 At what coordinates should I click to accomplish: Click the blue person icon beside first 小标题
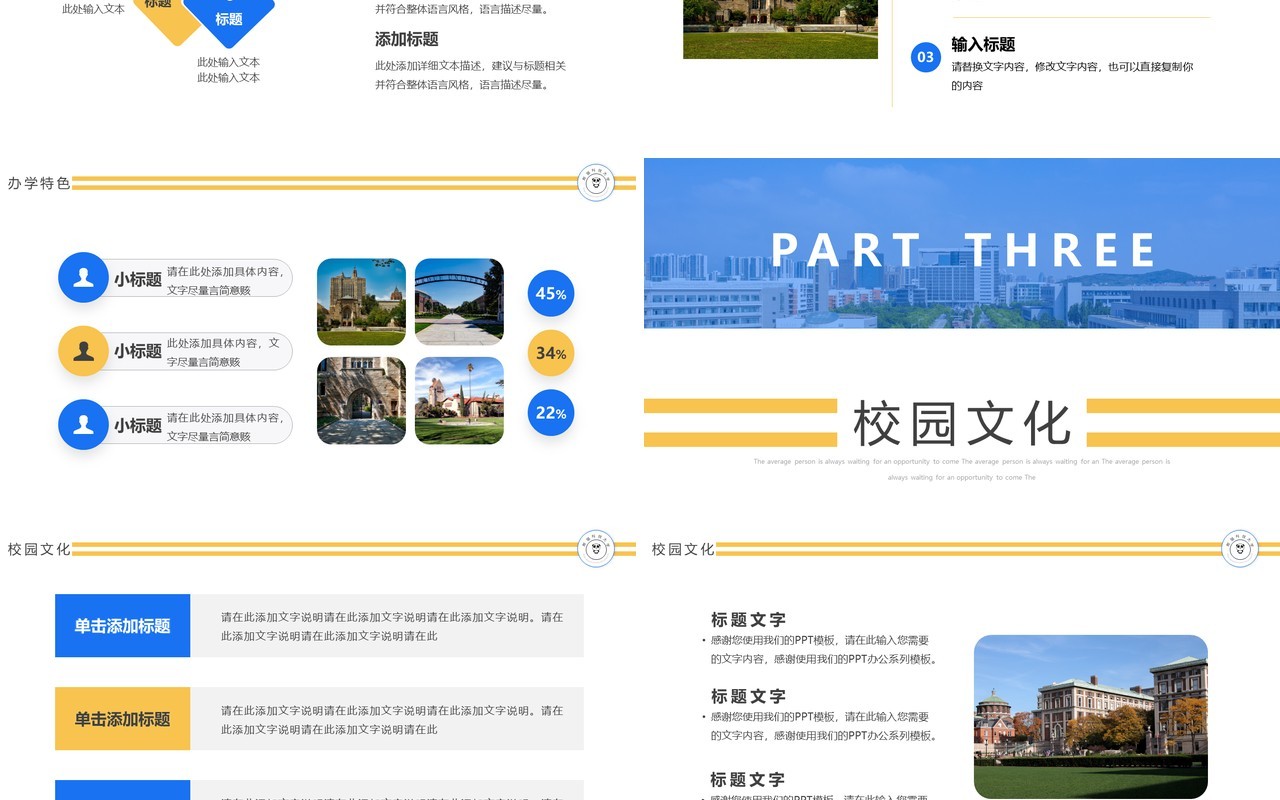[83, 278]
